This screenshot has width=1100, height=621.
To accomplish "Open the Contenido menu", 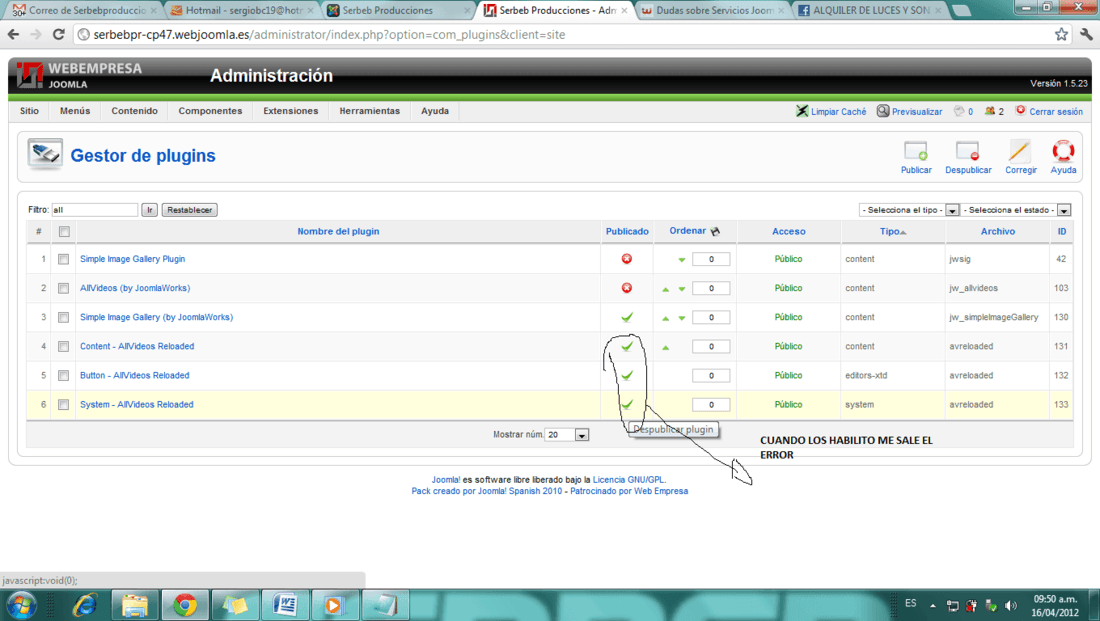I will pos(134,111).
